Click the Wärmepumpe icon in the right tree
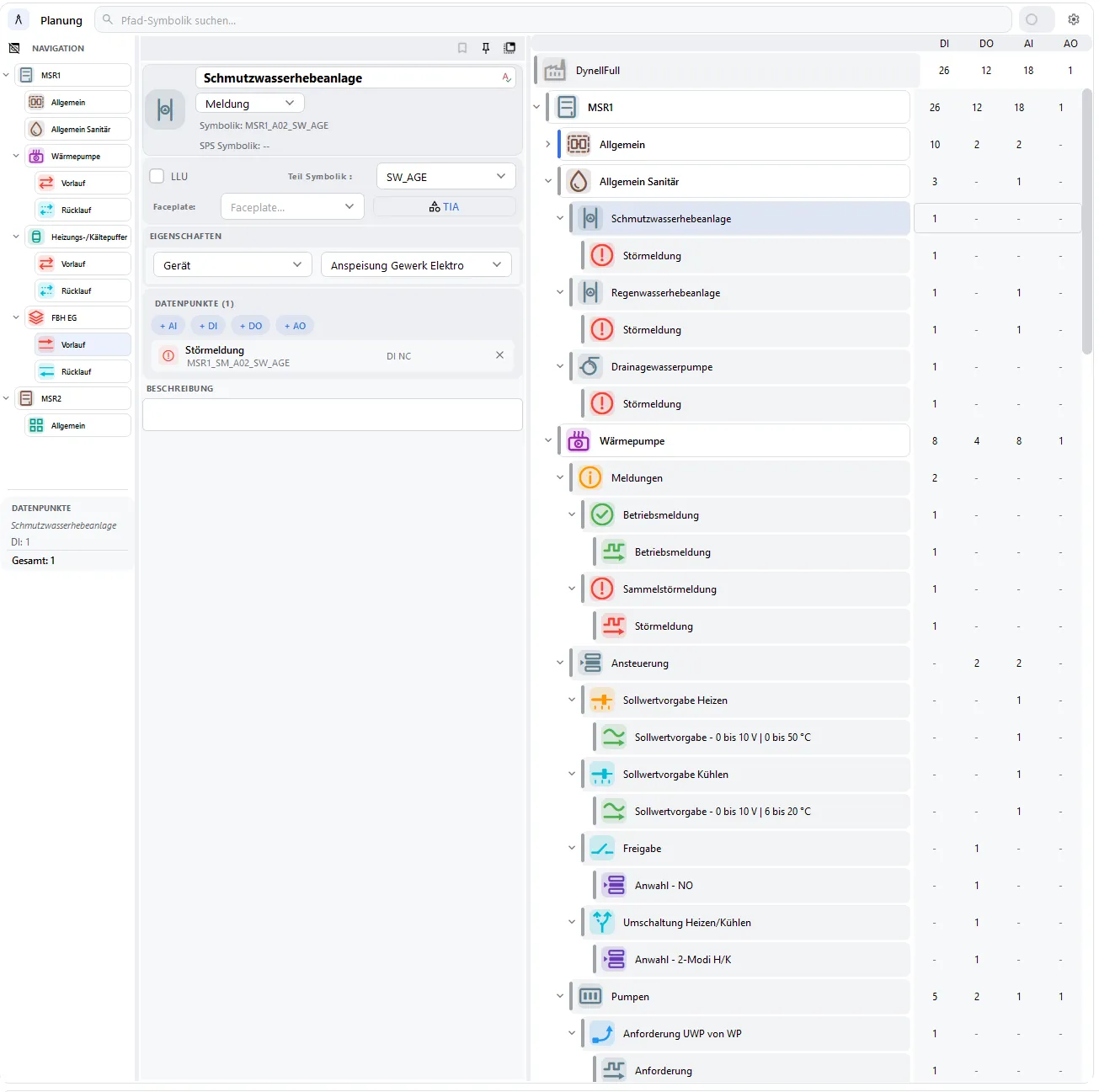Screen dimensions: 1099x1092 point(579,440)
